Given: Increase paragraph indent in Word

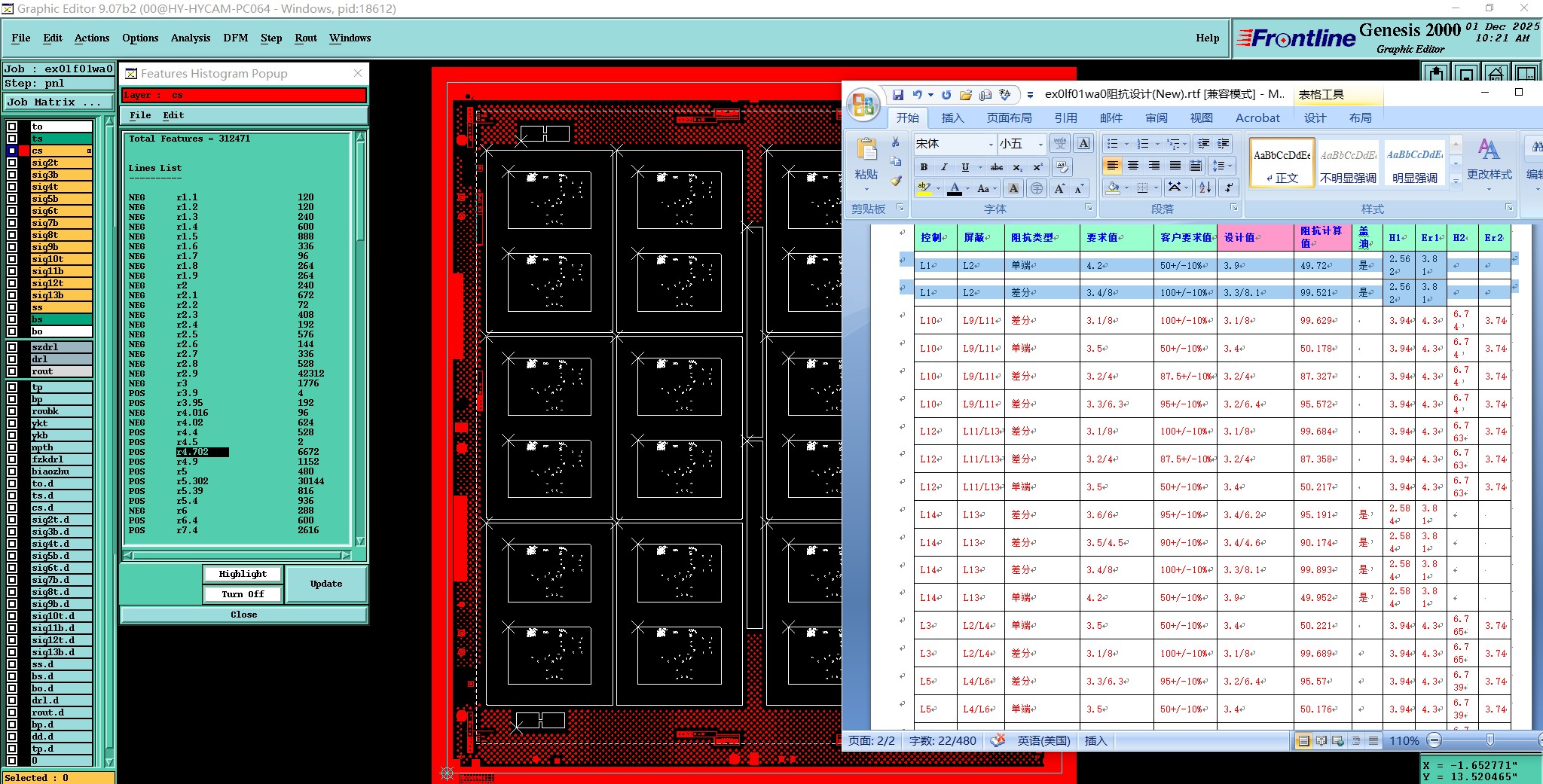Looking at the screenshot, I should [x=1223, y=144].
